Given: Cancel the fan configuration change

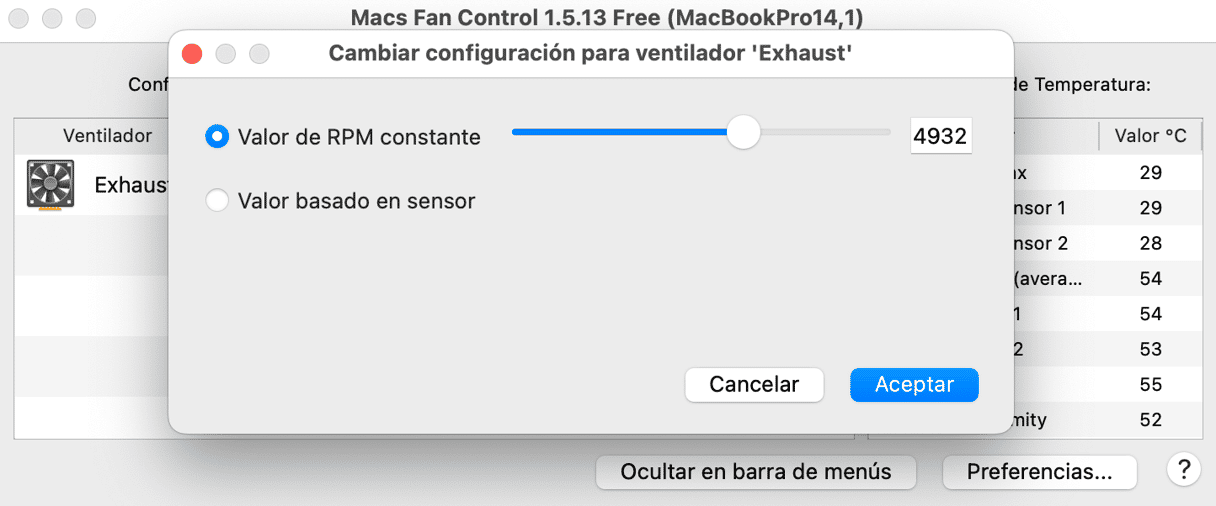Looking at the screenshot, I should (x=754, y=385).
